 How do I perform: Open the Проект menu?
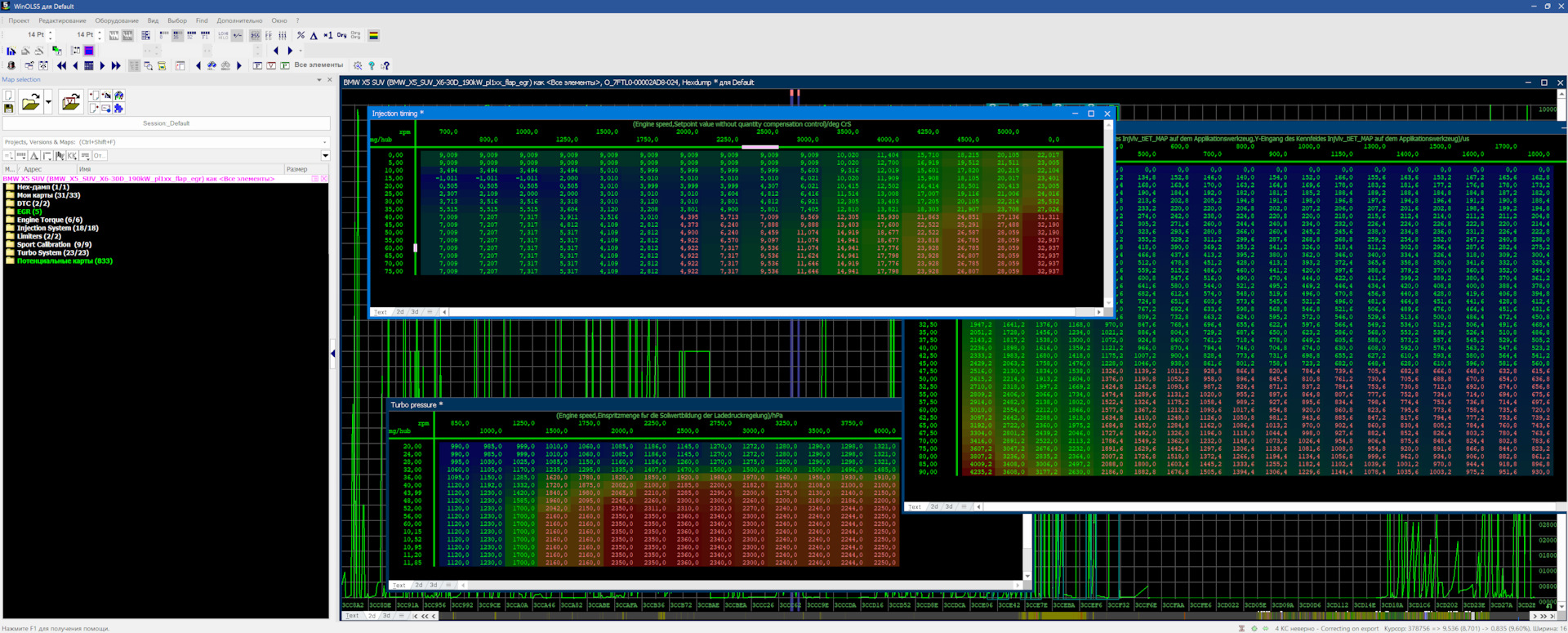click(19, 20)
